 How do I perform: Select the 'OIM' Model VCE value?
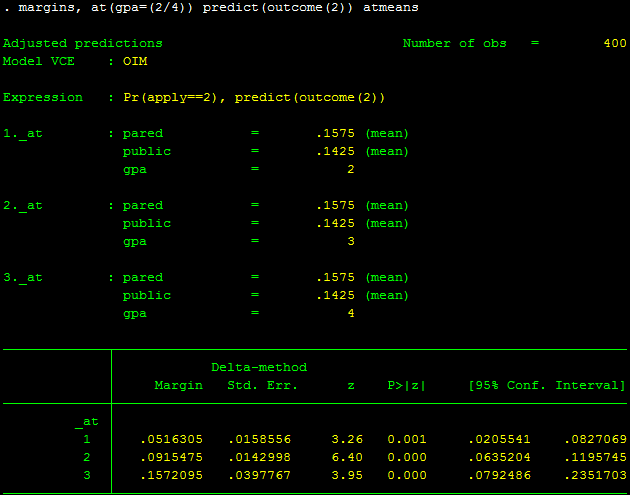135,62
